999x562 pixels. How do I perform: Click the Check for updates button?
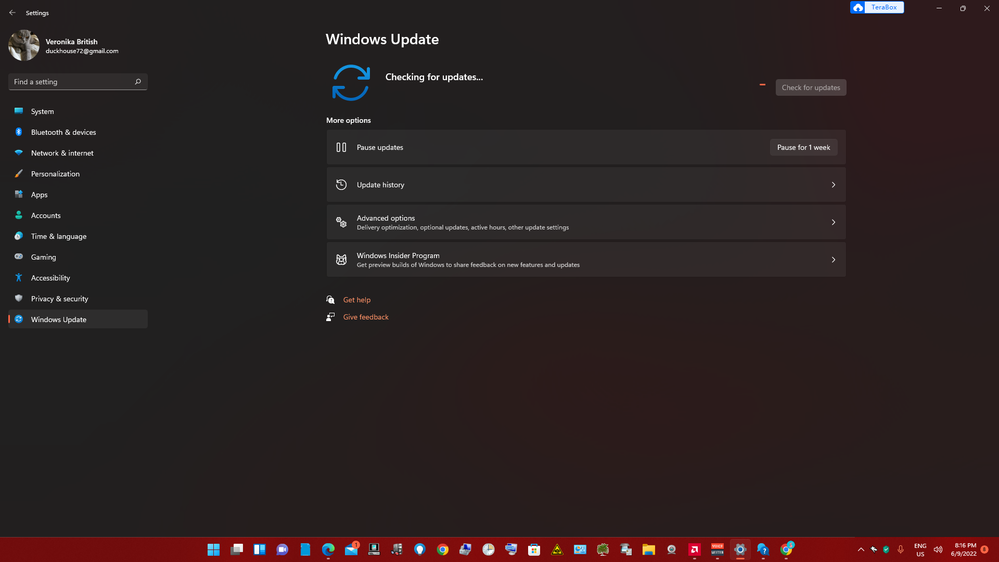[810, 87]
